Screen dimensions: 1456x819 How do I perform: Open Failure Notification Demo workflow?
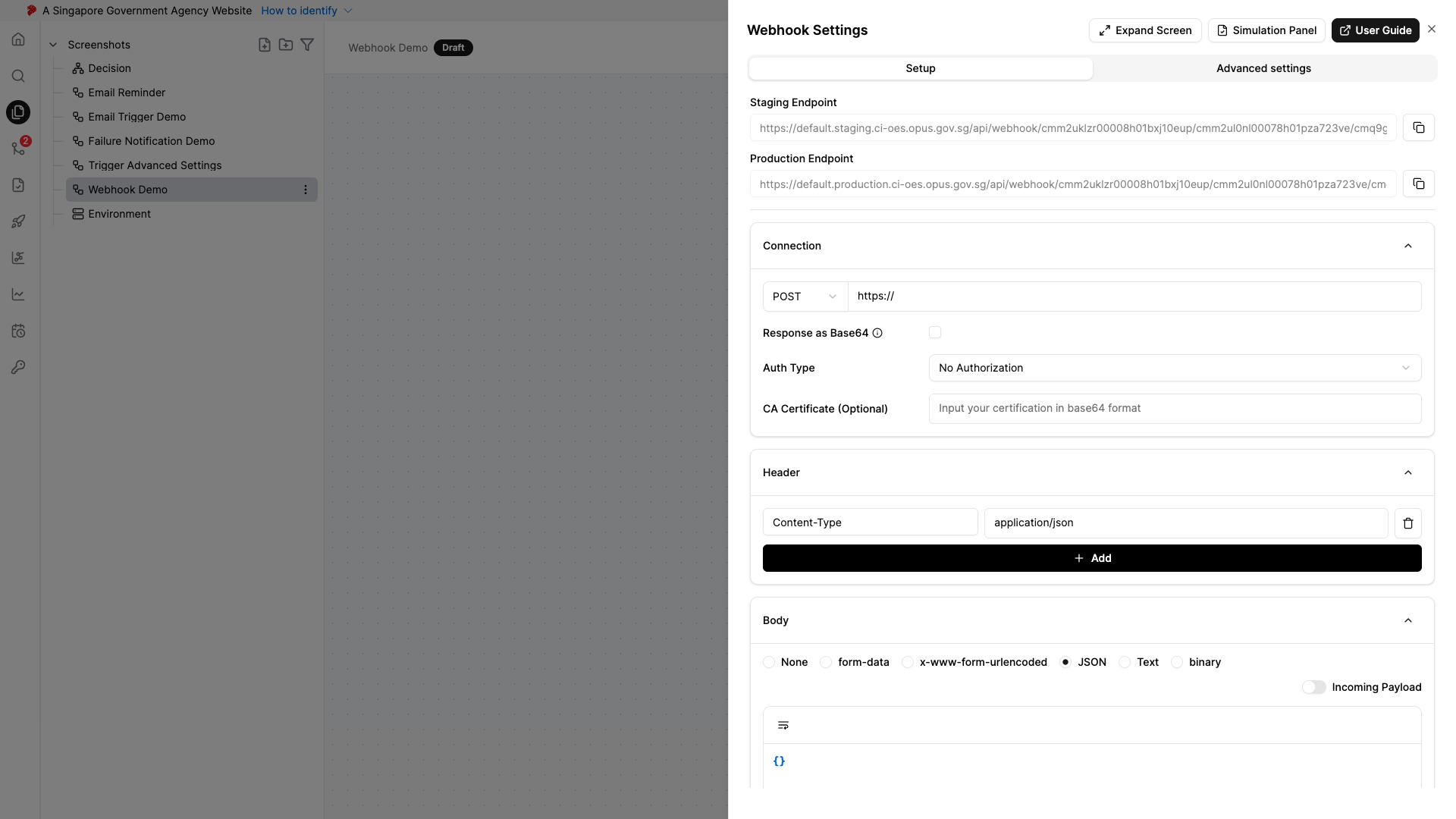(x=151, y=141)
